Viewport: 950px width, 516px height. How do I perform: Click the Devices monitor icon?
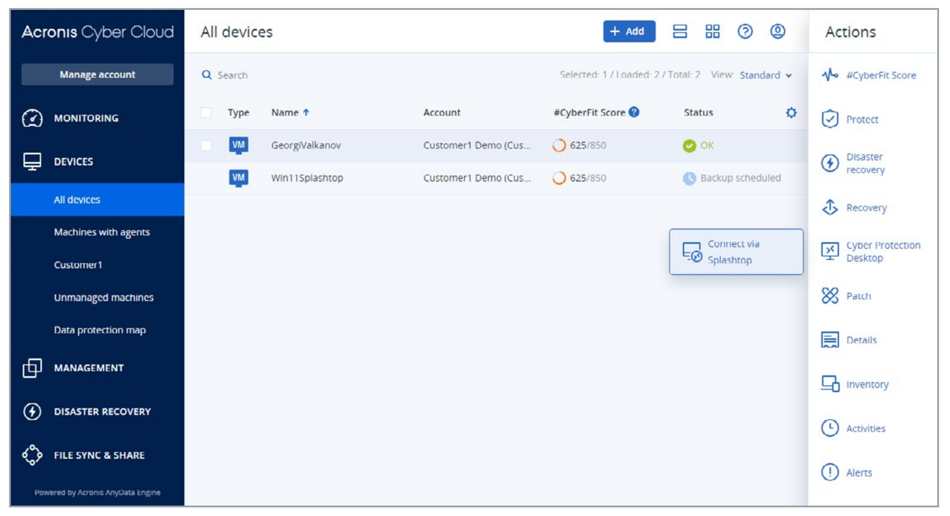(32, 162)
